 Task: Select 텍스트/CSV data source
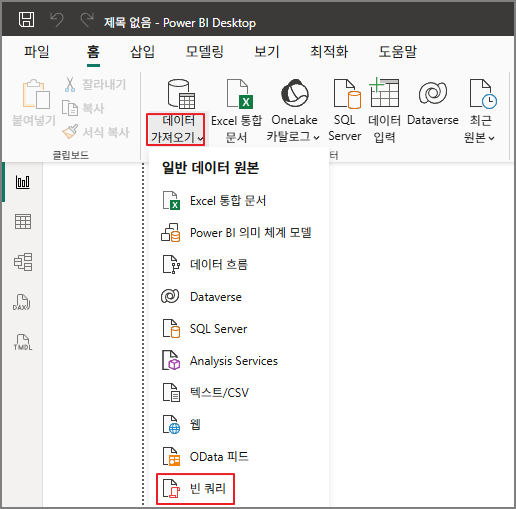[x=238, y=393]
